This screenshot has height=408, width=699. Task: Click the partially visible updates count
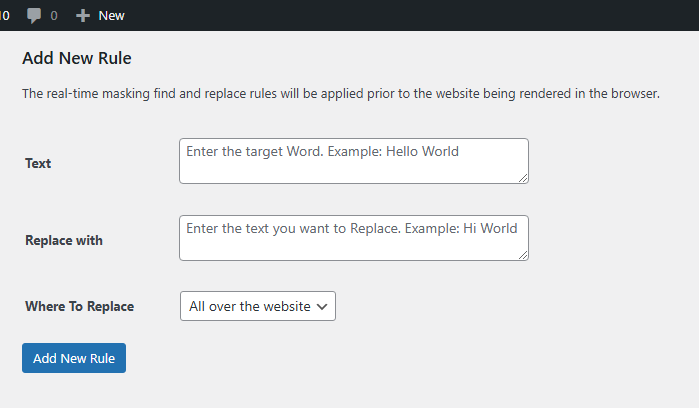(5, 16)
